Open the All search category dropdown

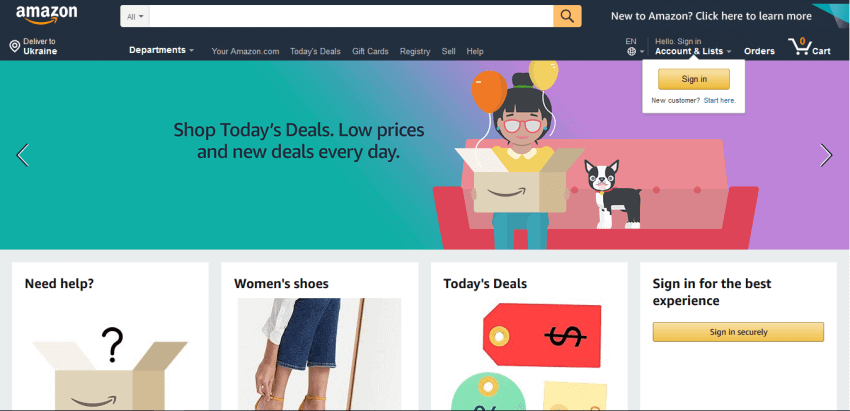click(135, 16)
